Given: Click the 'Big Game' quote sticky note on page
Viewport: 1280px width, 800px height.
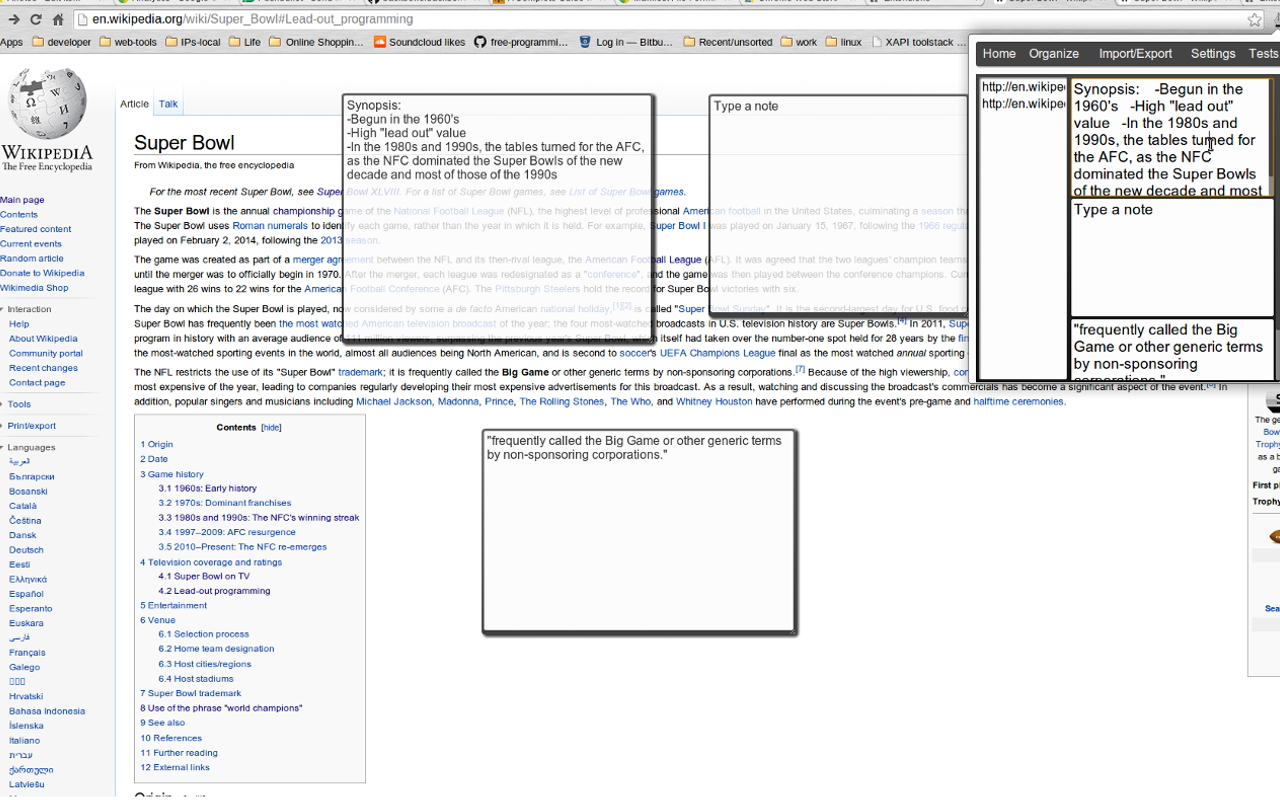Looking at the screenshot, I should pos(639,532).
